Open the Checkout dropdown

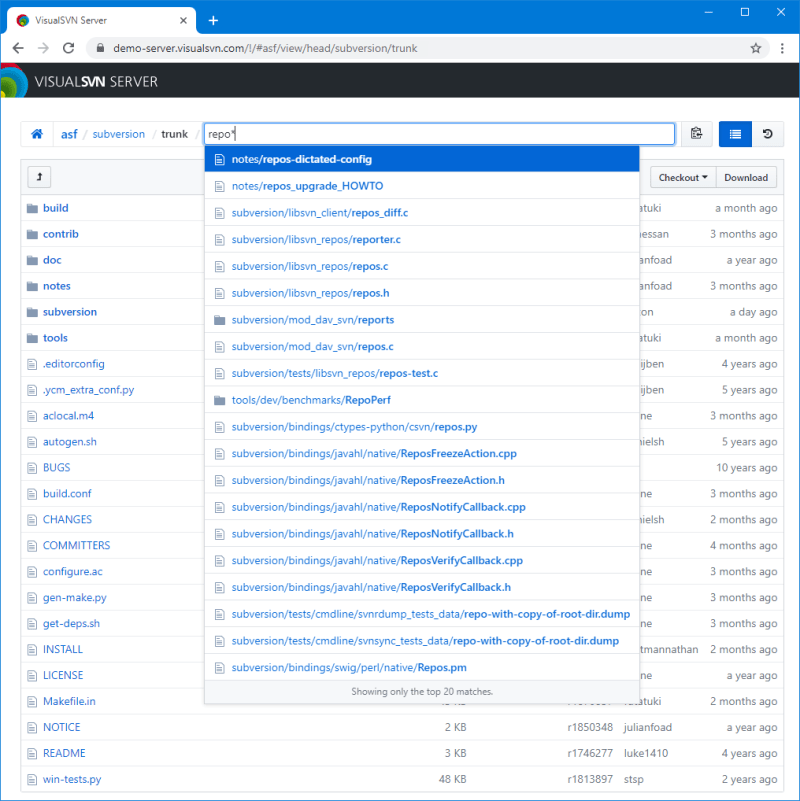[x=683, y=177]
